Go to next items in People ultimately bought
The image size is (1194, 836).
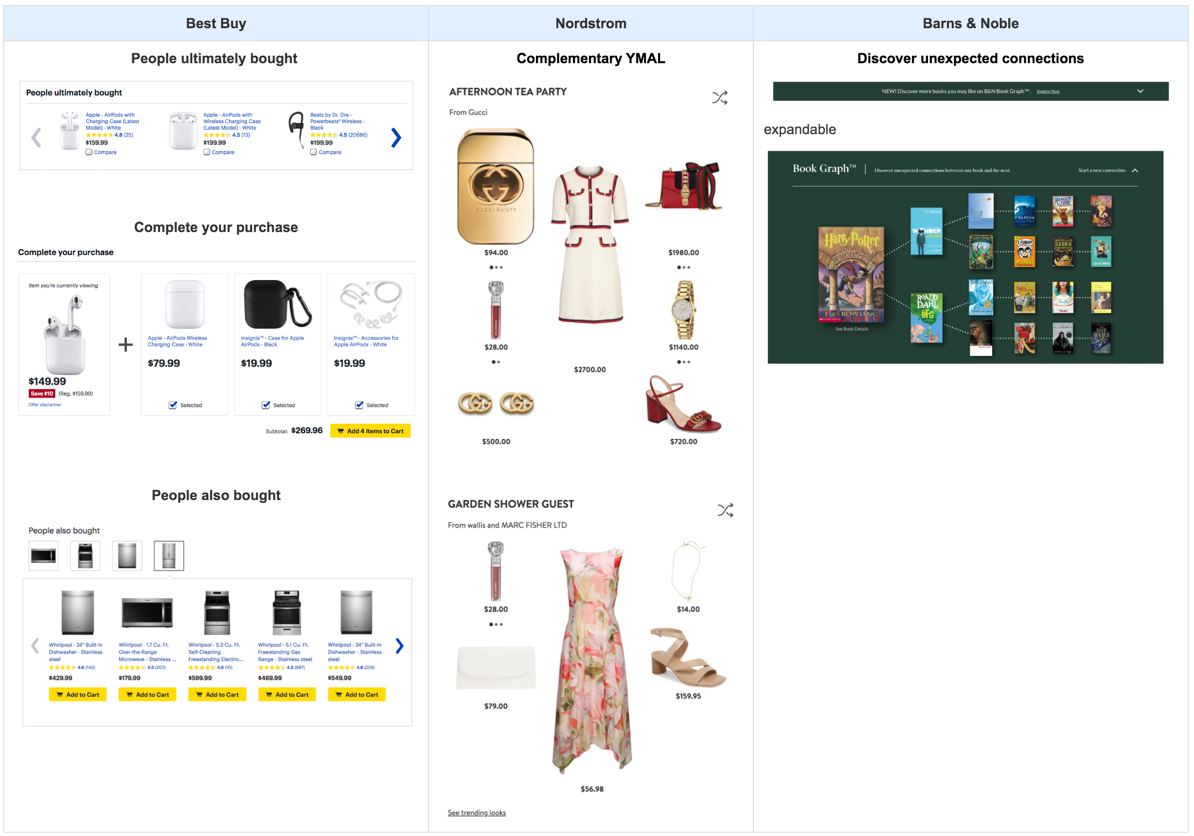396,138
